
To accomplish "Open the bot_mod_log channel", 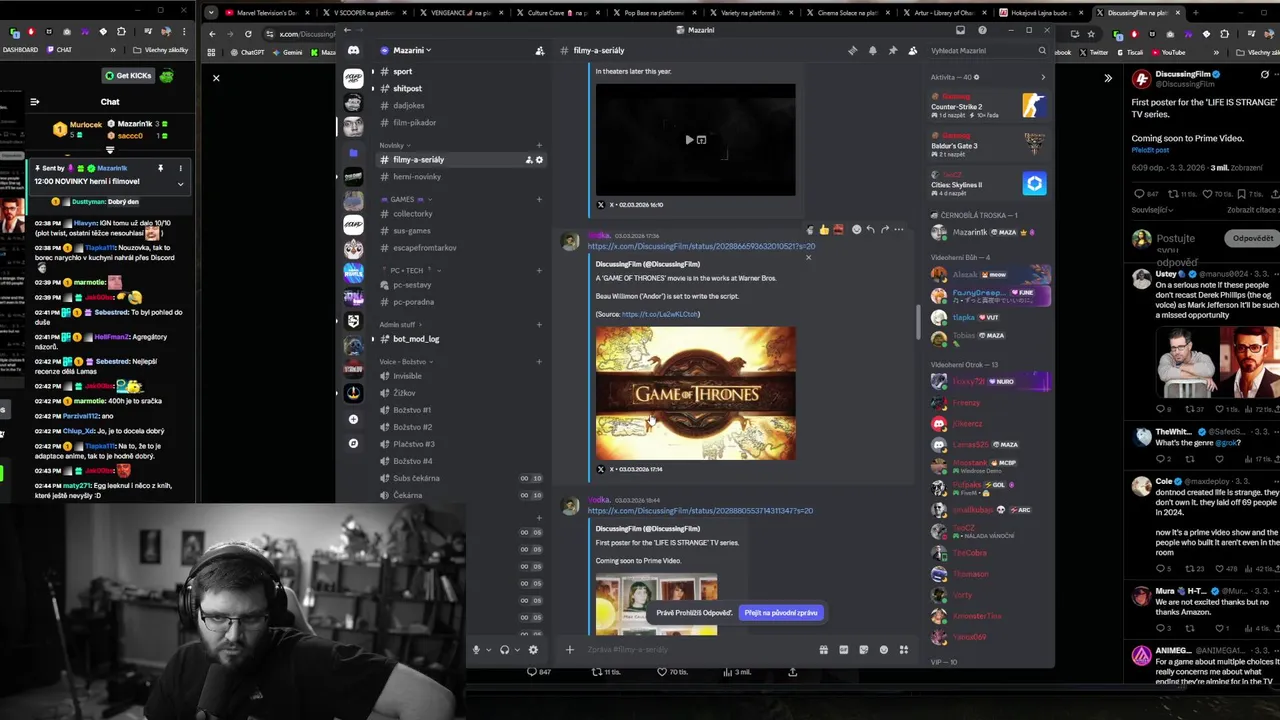I will click(x=458, y=339).
